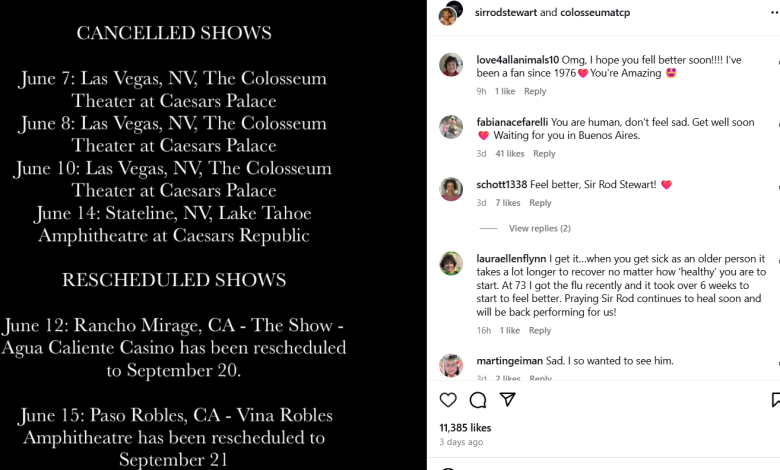Image resolution: width=780 pixels, height=470 pixels.
Task: Share the post via paper plane icon
Action: [507, 400]
